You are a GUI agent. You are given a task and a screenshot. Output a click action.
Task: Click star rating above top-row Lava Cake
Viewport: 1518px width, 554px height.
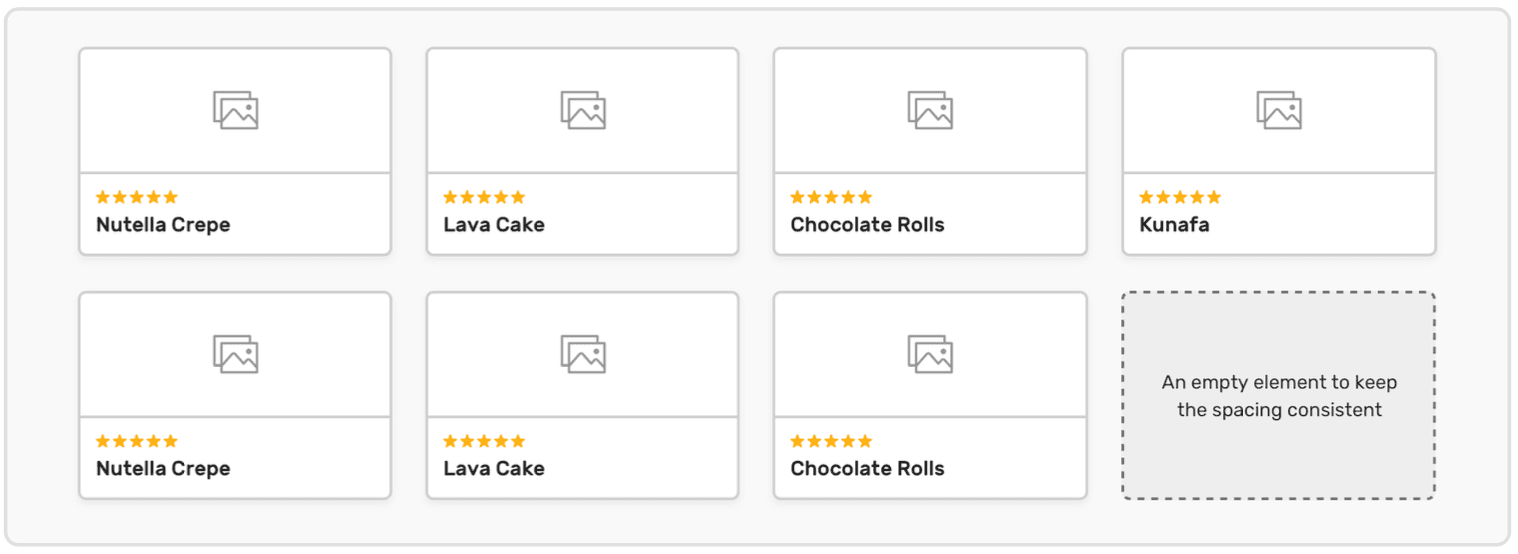point(484,197)
